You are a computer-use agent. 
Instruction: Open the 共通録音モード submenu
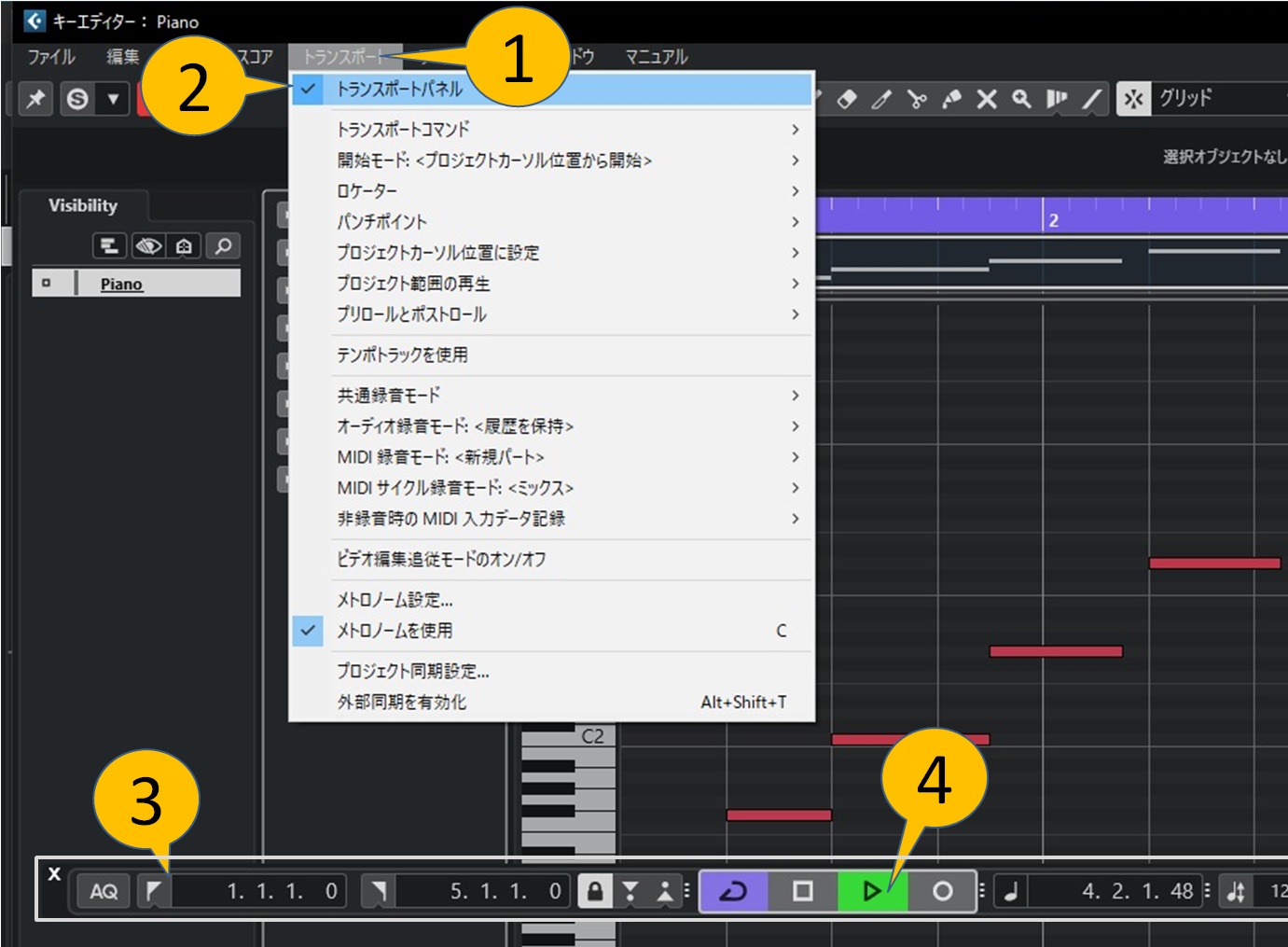pyautogui.click(x=388, y=396)
